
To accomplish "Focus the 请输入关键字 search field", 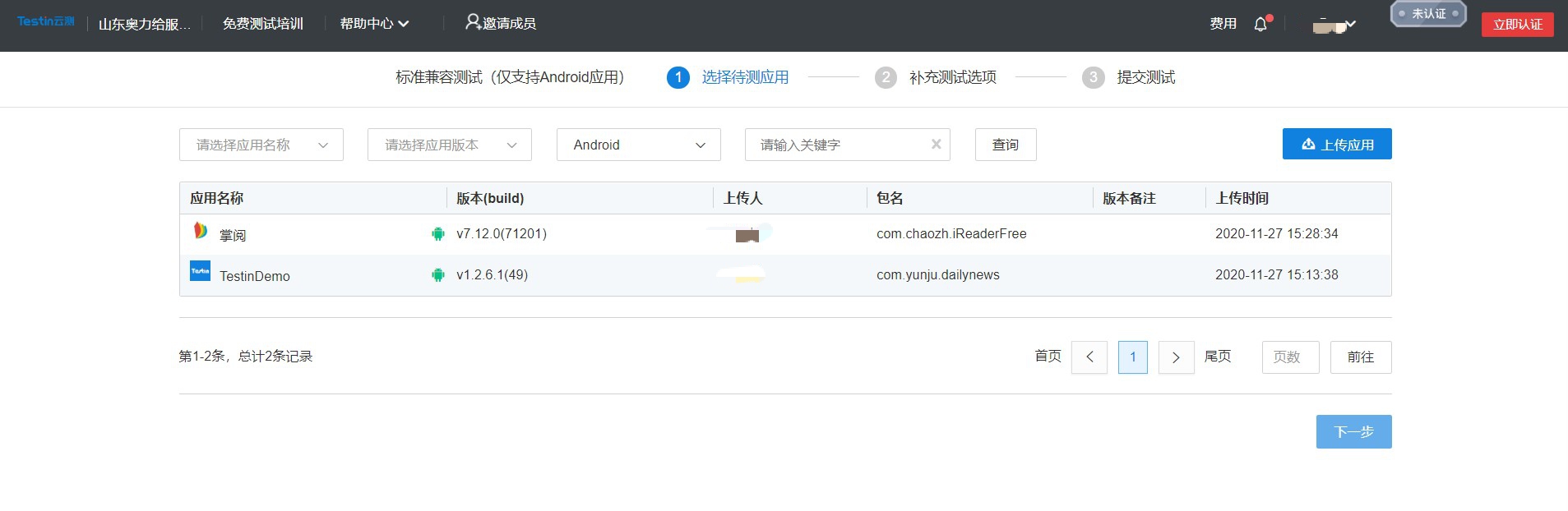I will [848, 145].
